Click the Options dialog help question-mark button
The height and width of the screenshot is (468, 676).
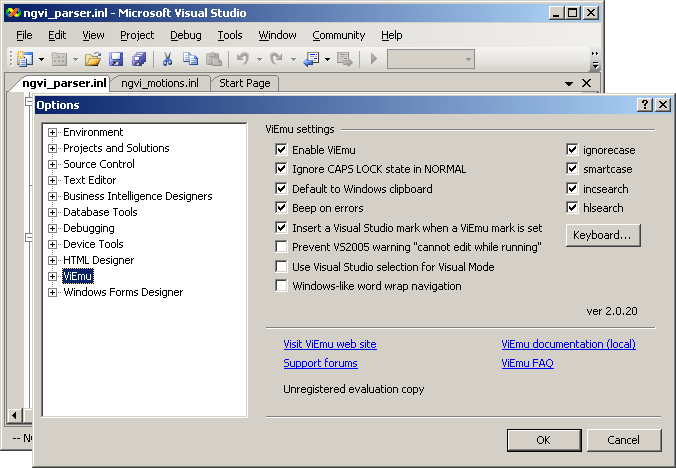pos(645,105)
